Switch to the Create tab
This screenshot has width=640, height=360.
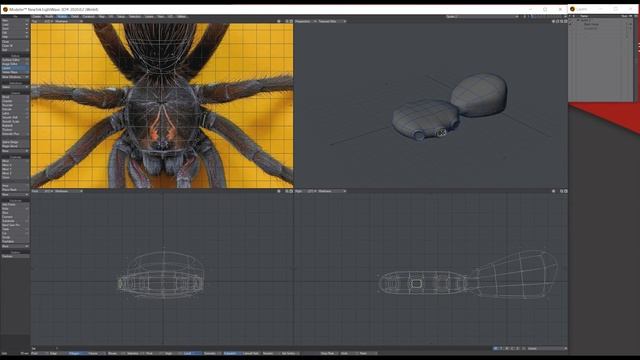[37, 16]
